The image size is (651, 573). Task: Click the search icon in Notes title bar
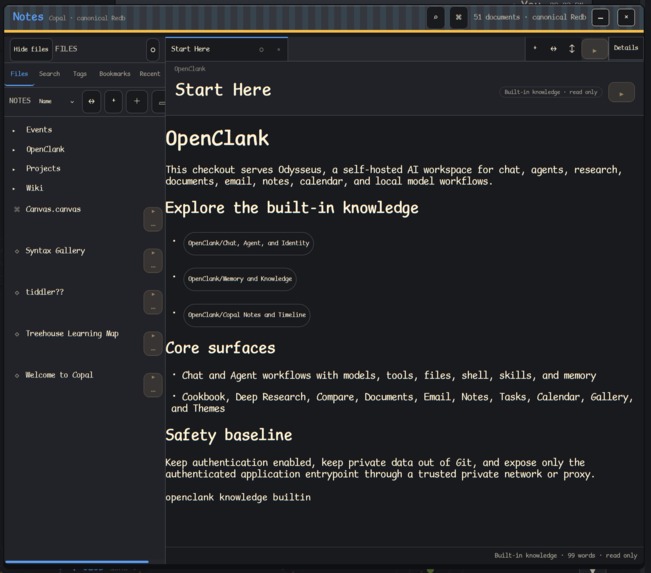tap(436, 17)
